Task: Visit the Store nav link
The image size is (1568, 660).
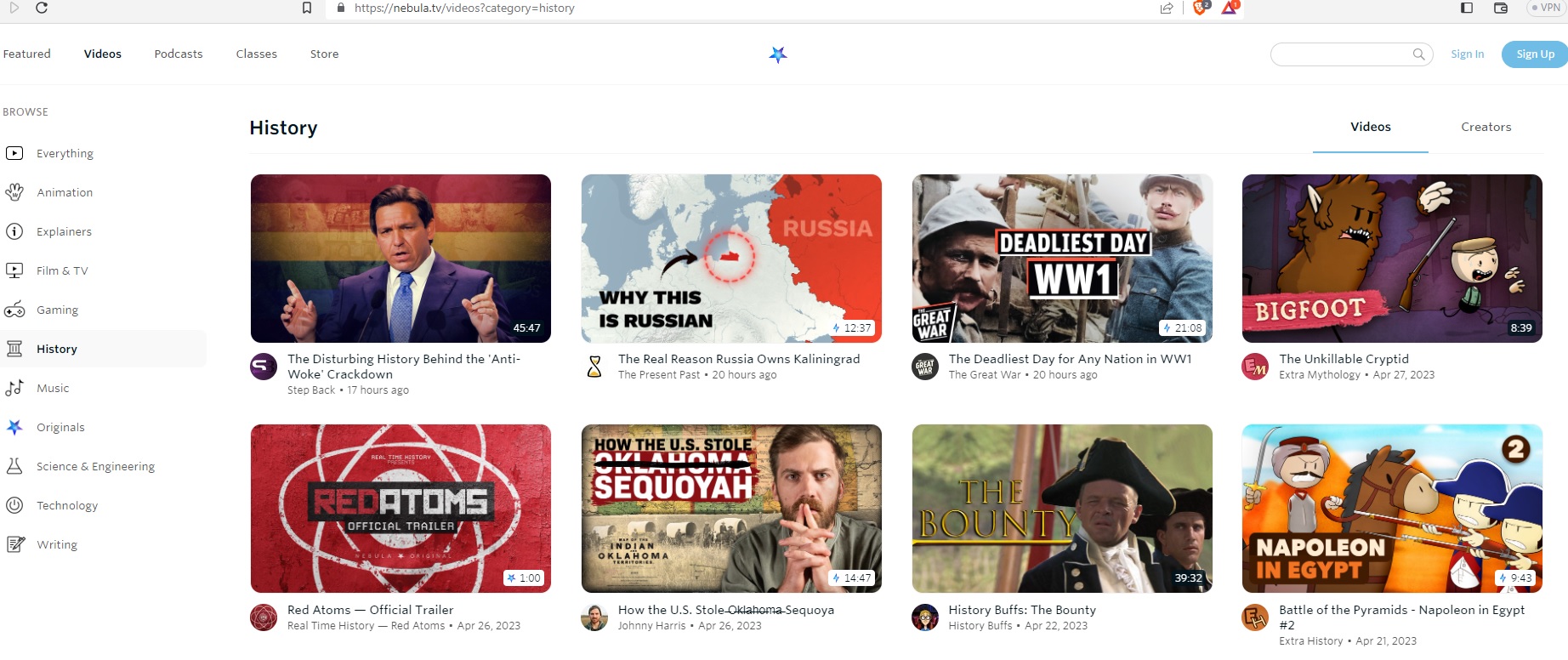Action: (324, 54)
